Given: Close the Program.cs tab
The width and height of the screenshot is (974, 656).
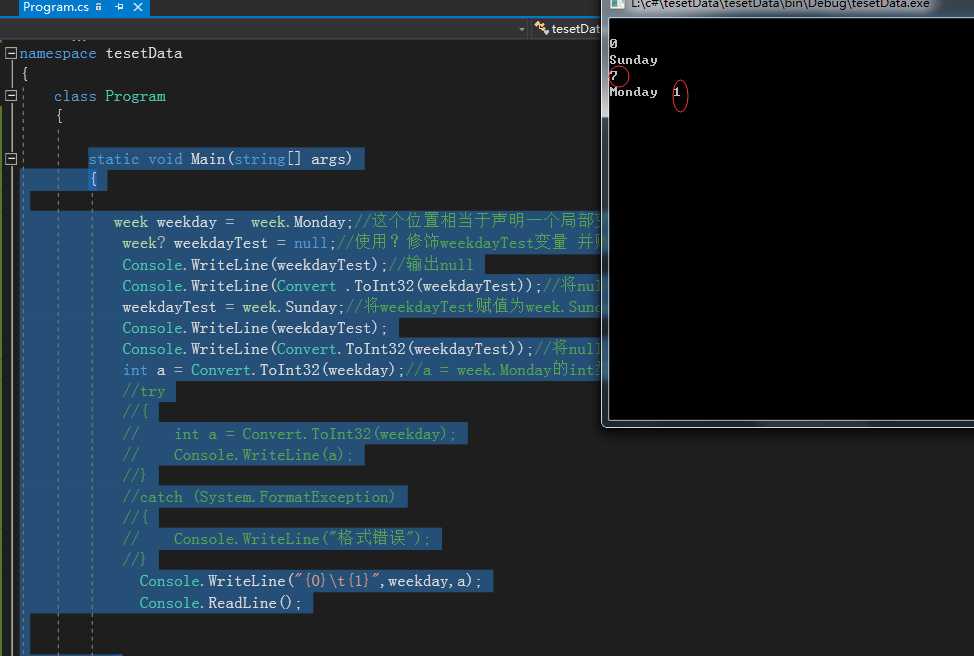Looking at the screenshot, I should pos(138,7).
